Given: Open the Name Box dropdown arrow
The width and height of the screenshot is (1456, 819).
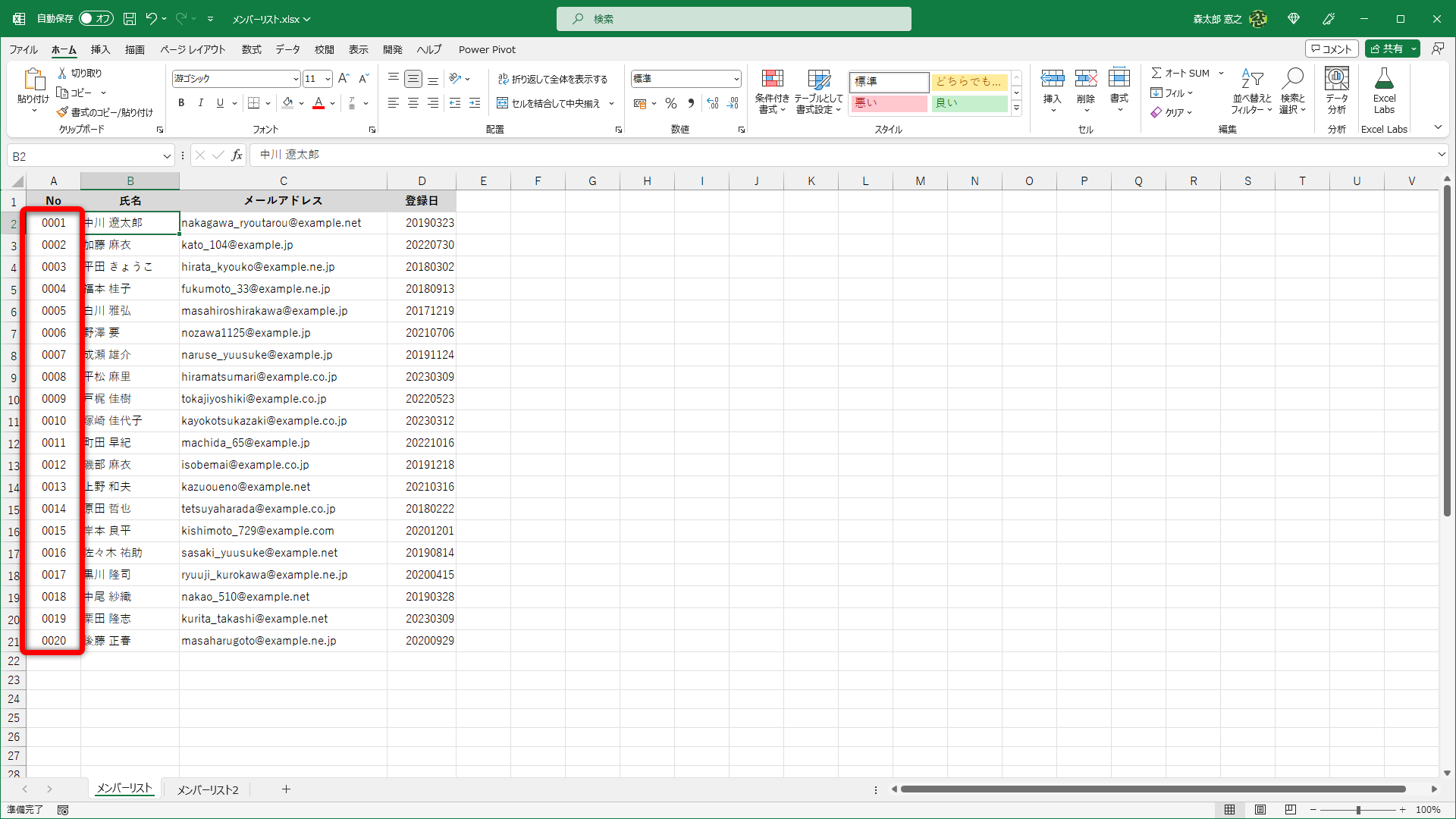Looking at the screenshot, I should pyautogui.click(x=167, y=156).
